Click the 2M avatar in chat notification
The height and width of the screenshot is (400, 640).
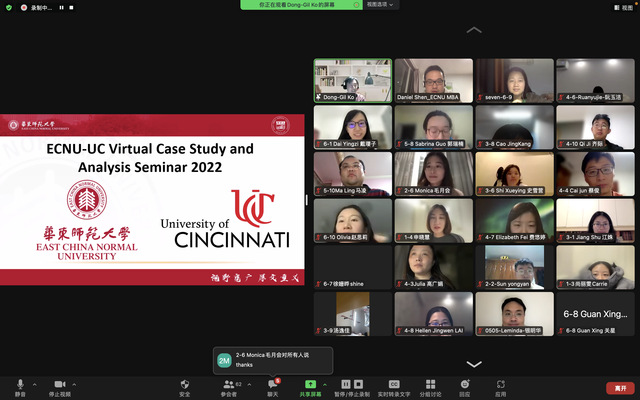(224, 360)
